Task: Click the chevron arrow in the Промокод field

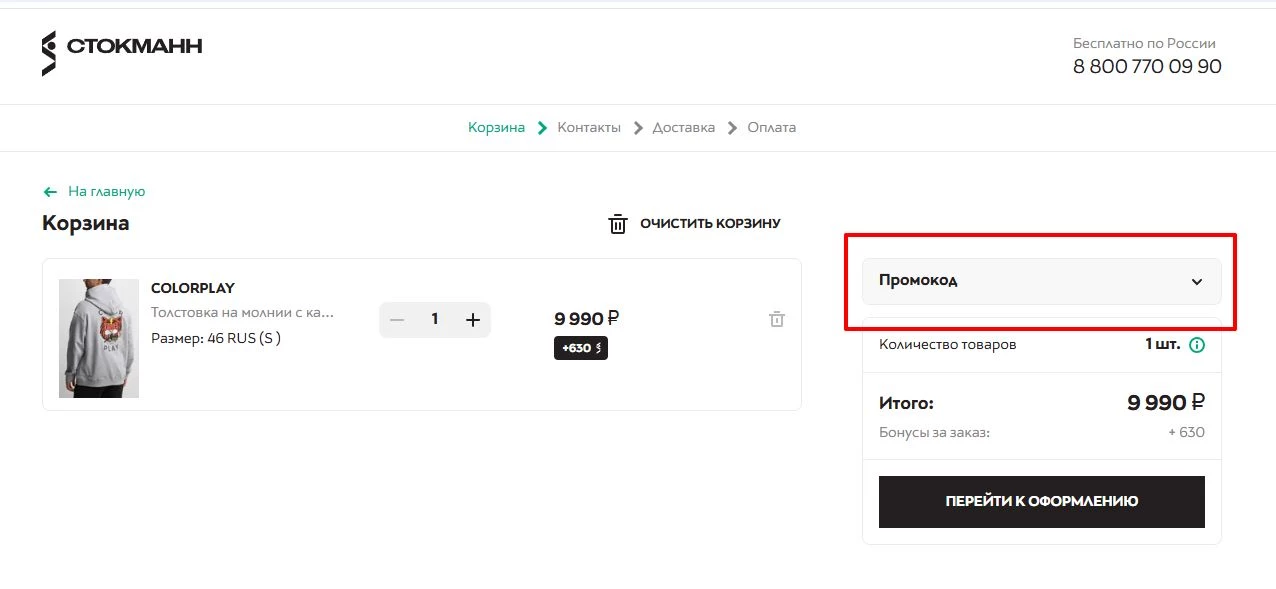Action: tap(1197, 282)
